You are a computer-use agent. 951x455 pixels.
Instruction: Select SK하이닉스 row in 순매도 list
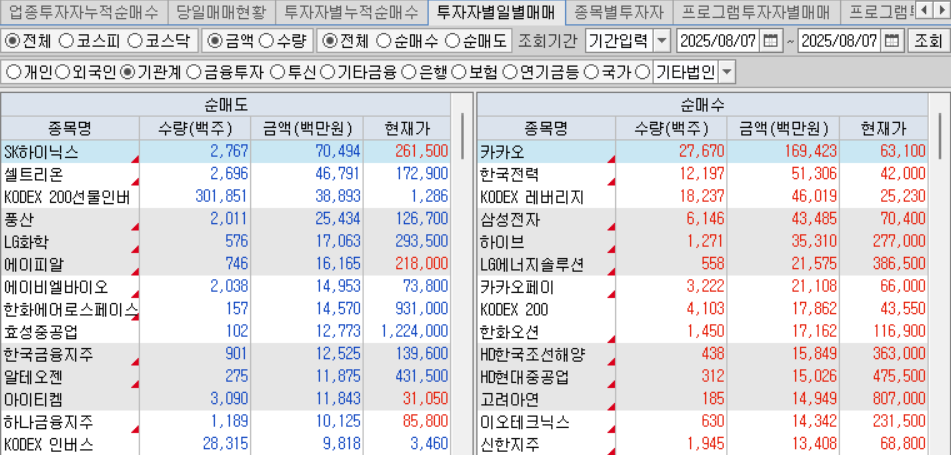(226, 152)
